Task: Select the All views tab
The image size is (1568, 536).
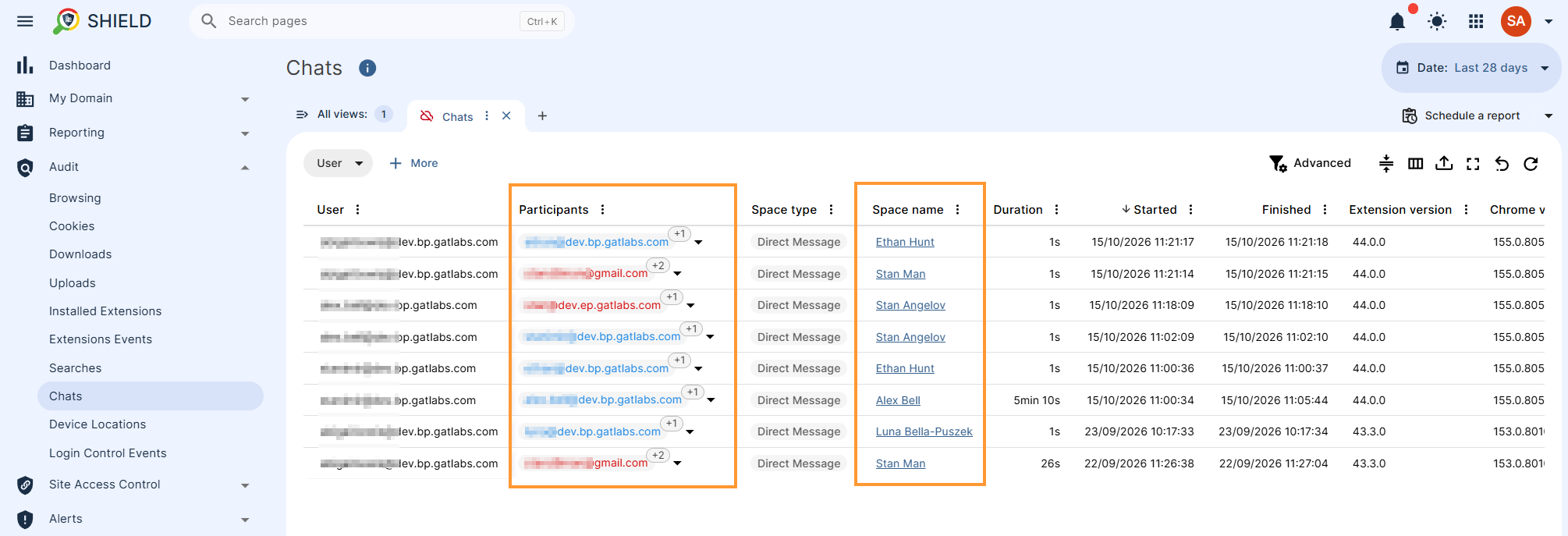Action: (x=343, y=115)
